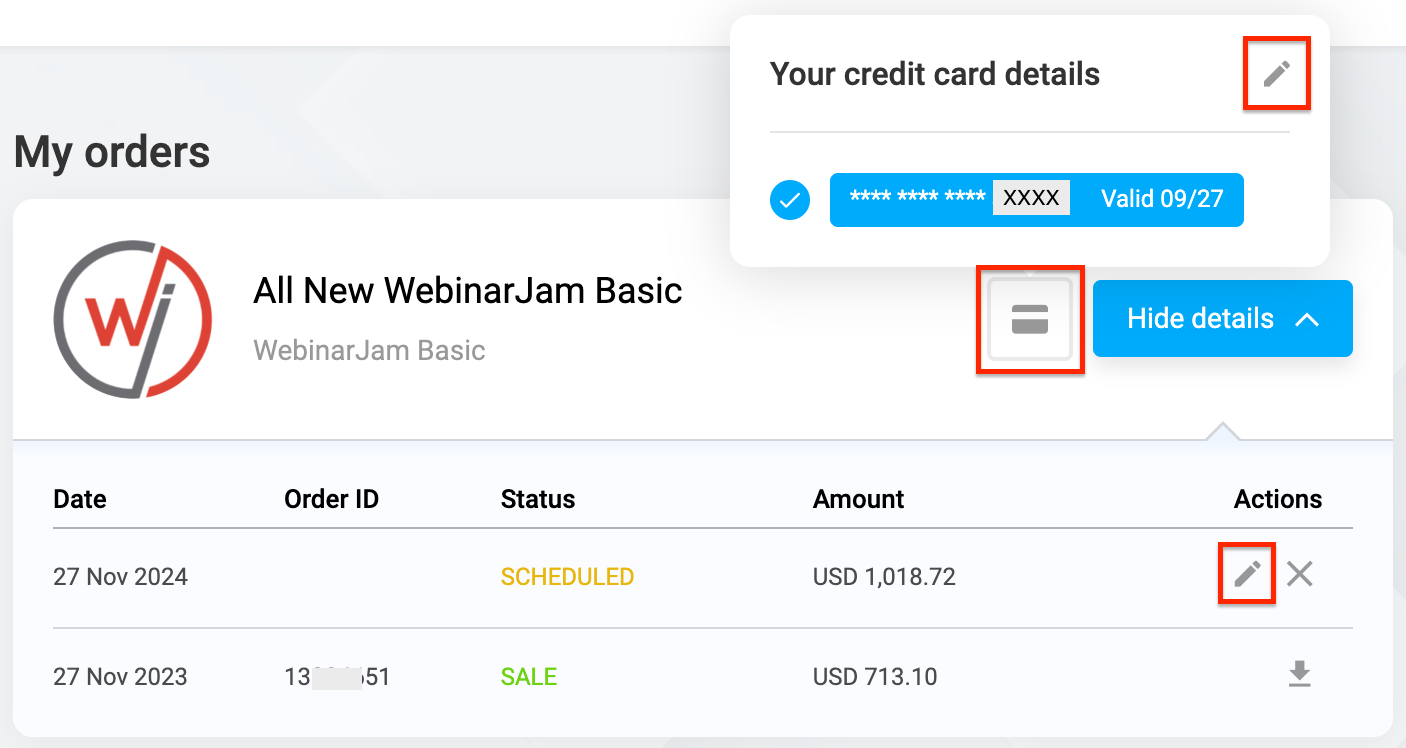This screenshot has width=1406, height=748.
Task: Hide the expanded WebinarJam Basic order list
Action: [1222, 318]
